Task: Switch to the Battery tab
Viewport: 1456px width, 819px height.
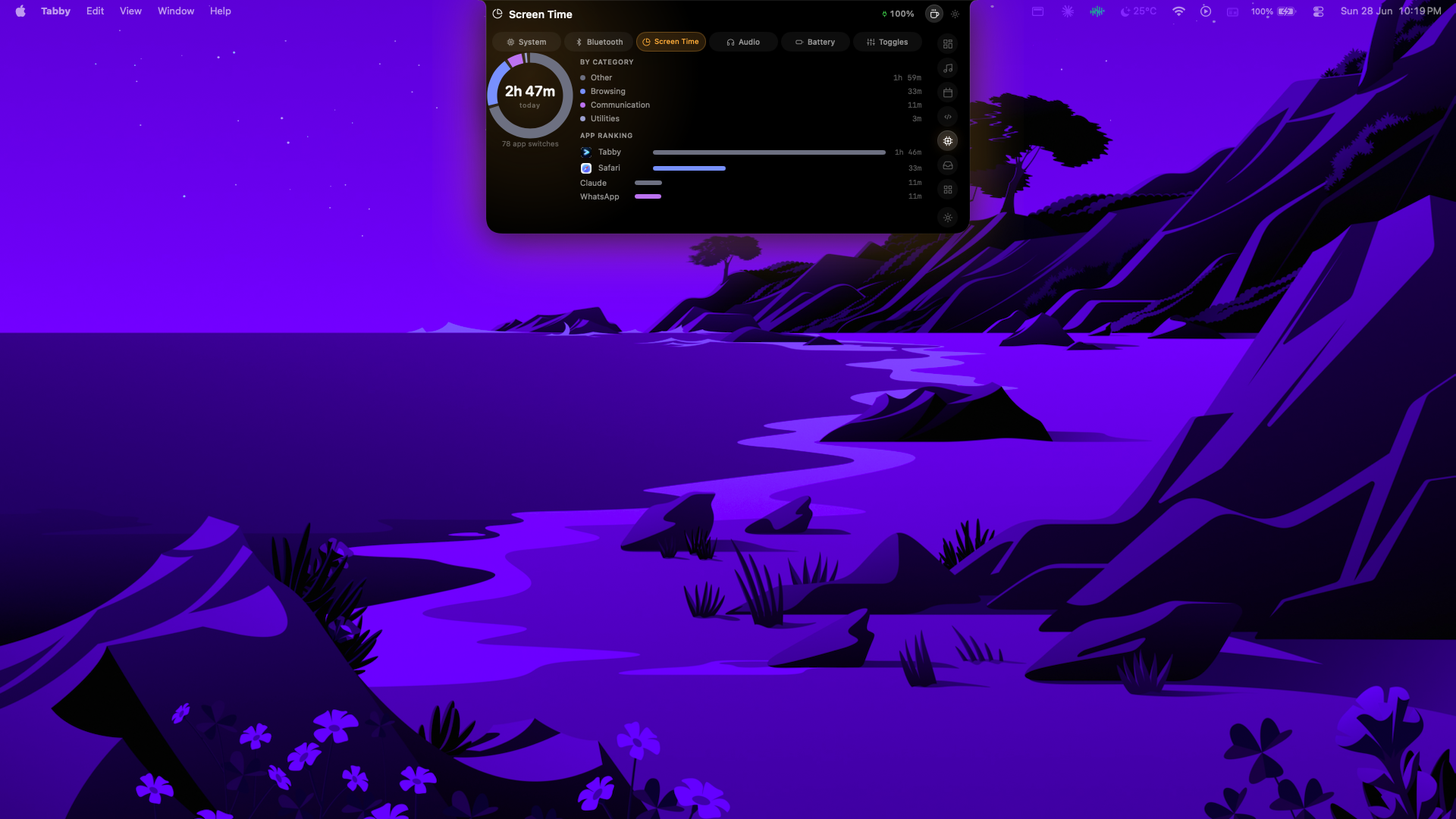Action: pos(815,42)
